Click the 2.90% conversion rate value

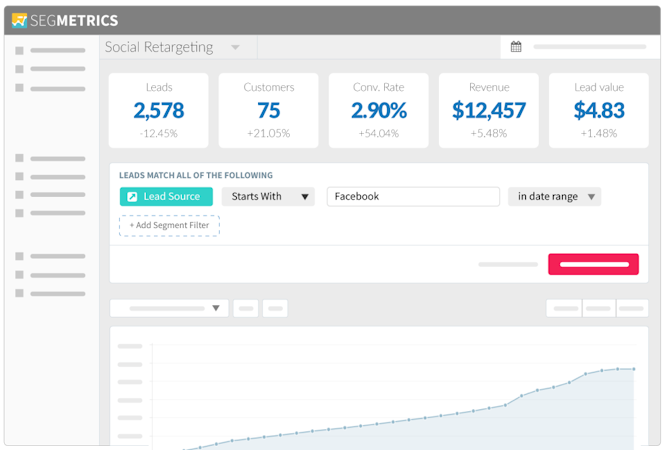pyautogui.click(x=378, y=110)
